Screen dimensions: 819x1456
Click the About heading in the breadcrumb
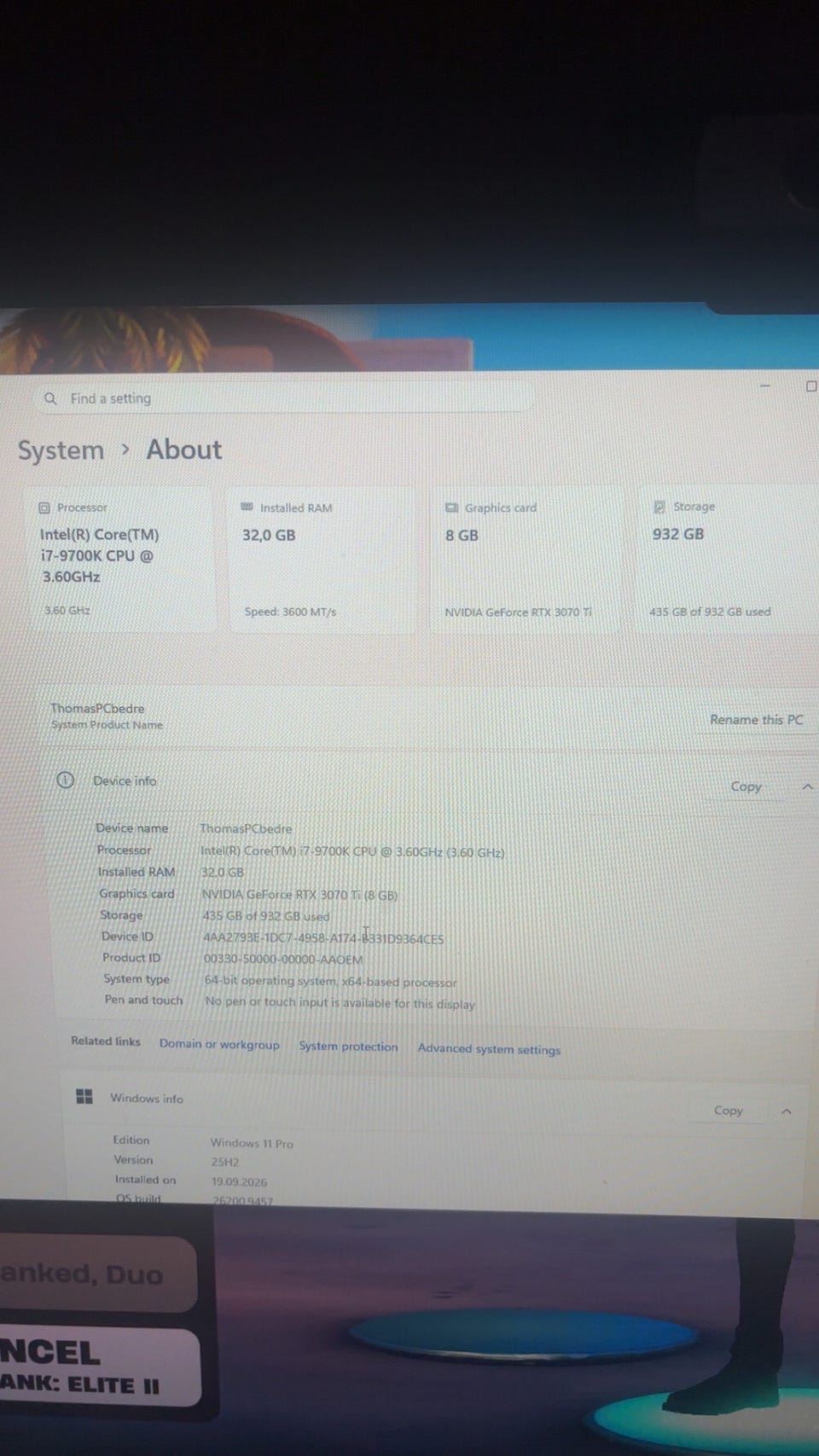tap(183, 450)
